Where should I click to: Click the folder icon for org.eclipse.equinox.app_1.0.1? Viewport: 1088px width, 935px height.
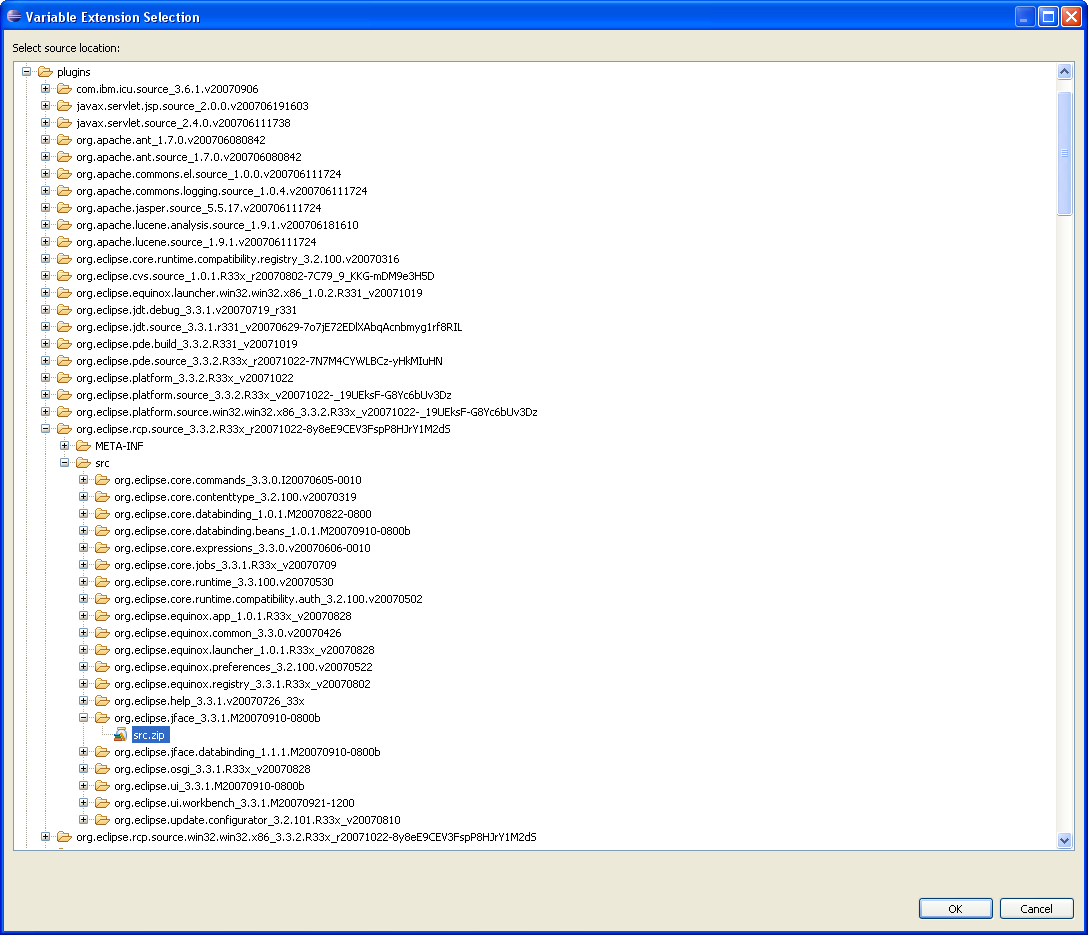(103, 615)
